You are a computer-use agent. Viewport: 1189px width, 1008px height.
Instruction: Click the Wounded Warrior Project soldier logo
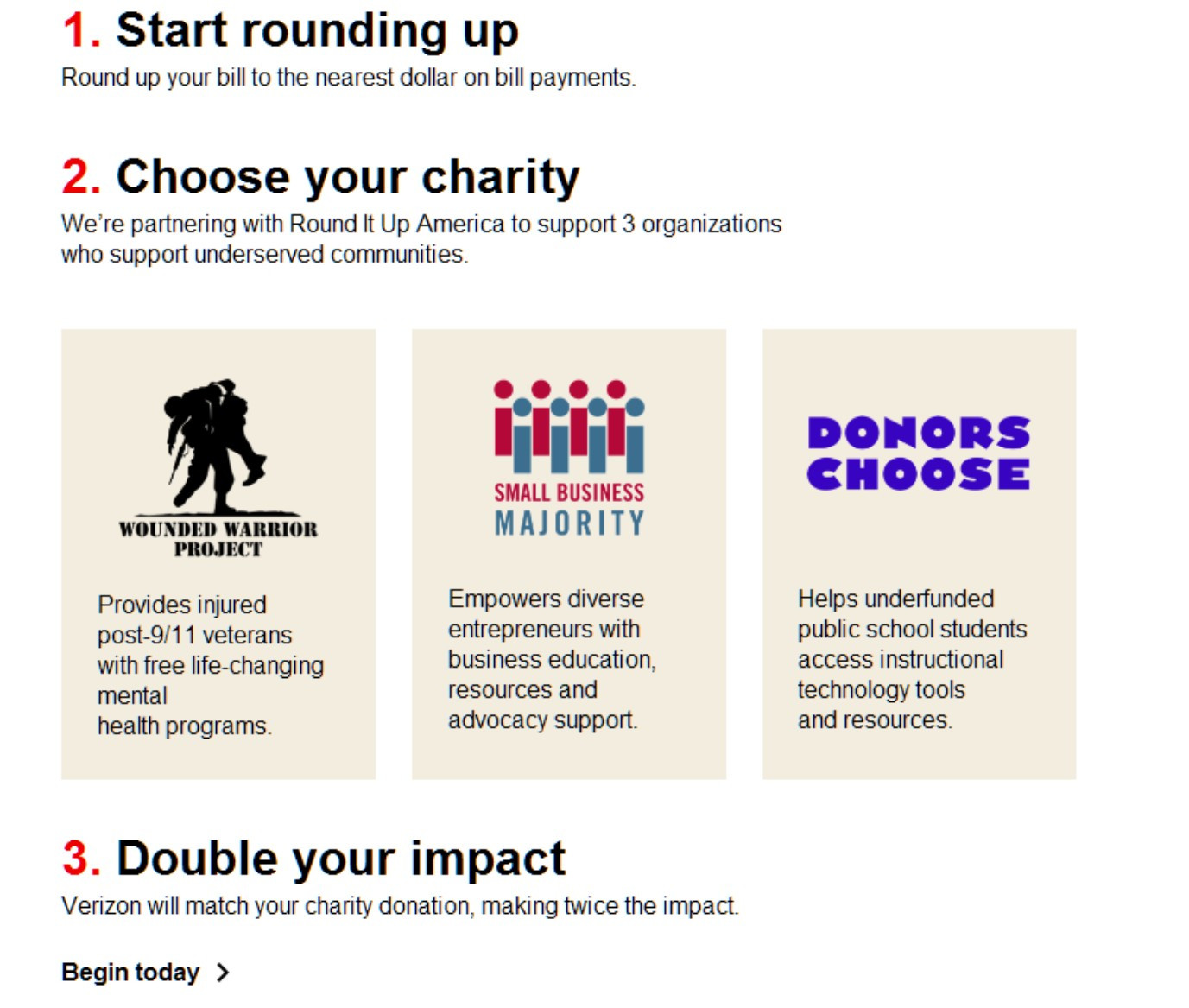[218, 467]
